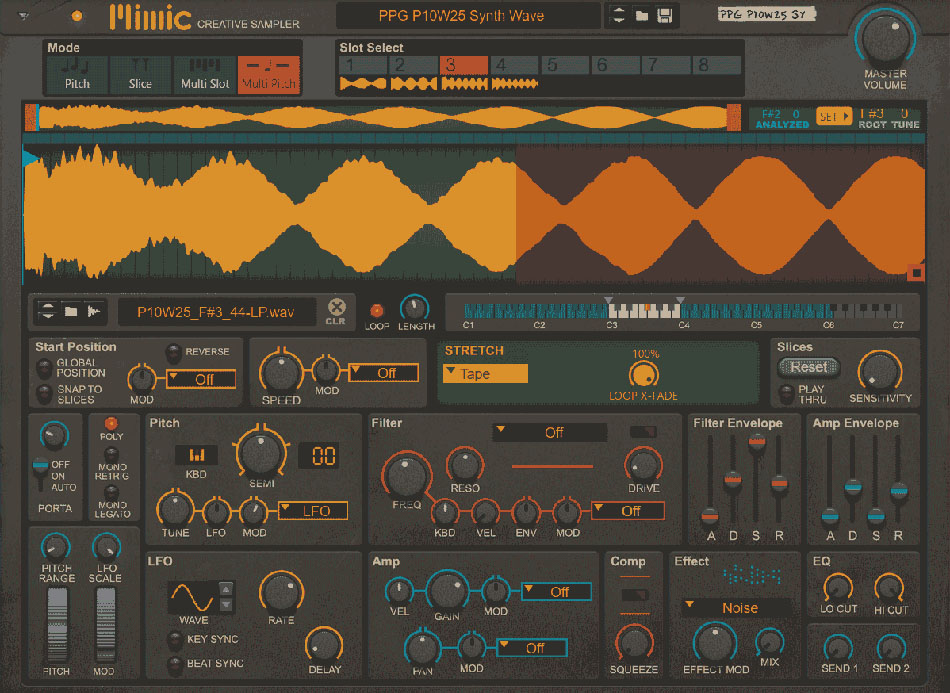This screenshot has width=950, height=693.
Task: Toggle the REVERSE button
Action: click(x=173, y=352)
